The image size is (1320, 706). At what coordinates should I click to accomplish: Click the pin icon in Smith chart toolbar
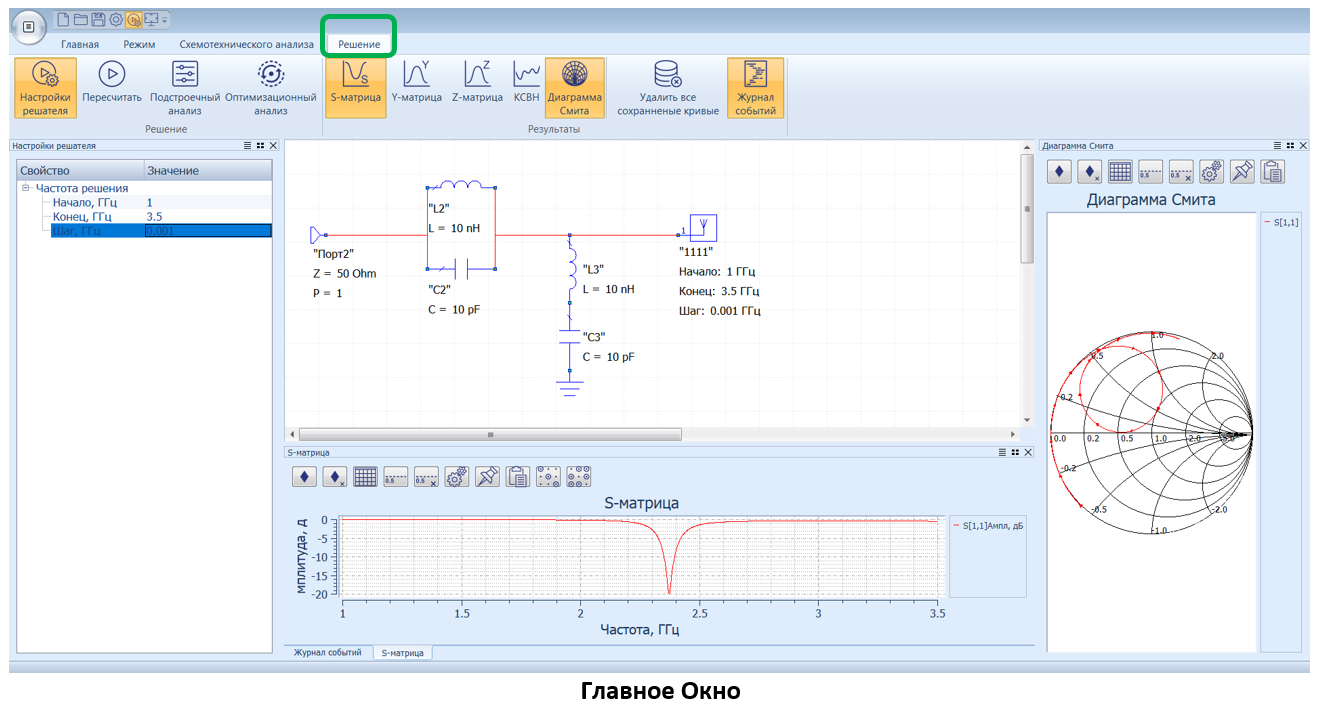1241,171
